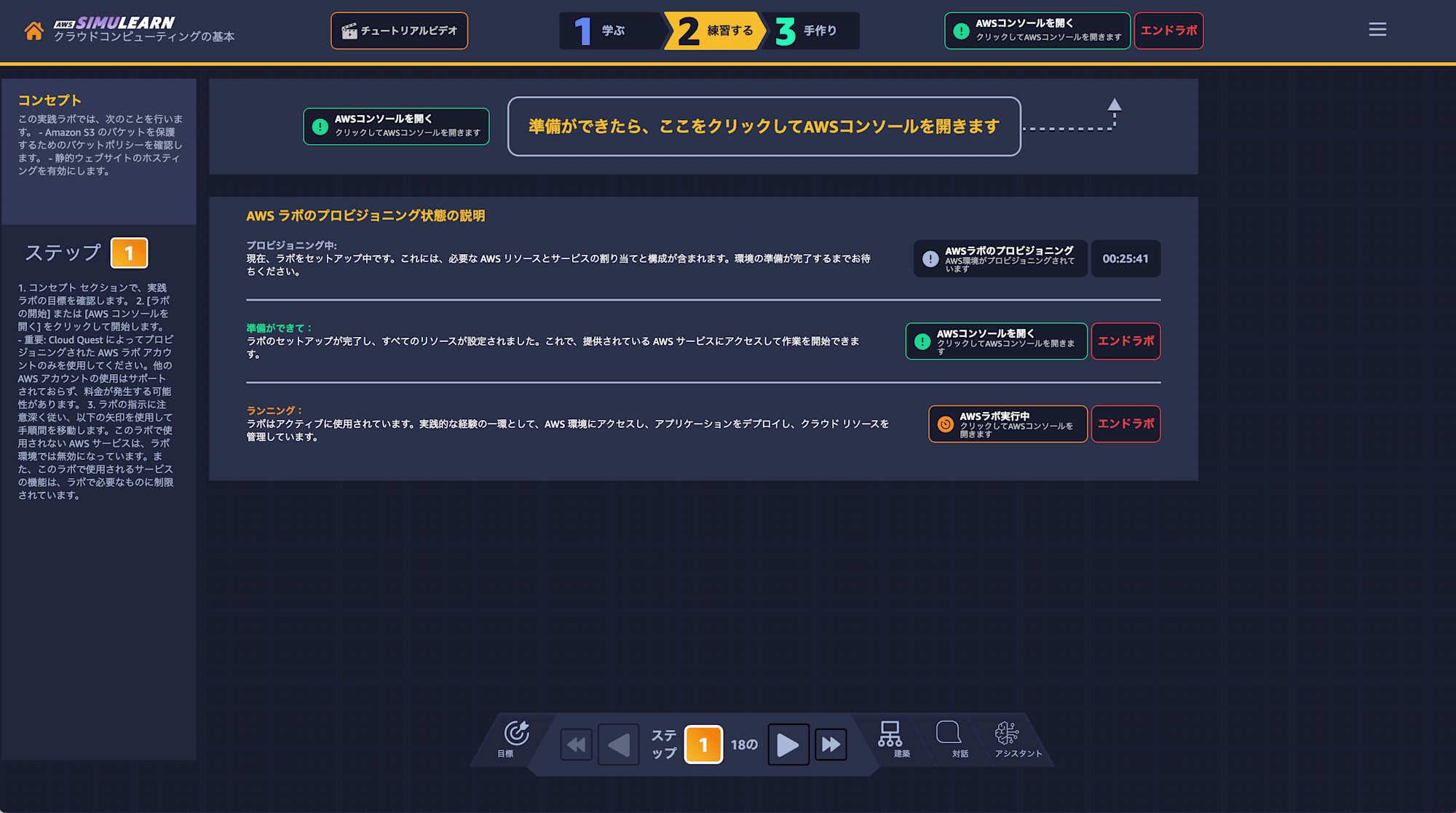Click orange spinner icon in AWSラボ実行中 button
This screenshot has width=1456, height=813.
point(945,424)
